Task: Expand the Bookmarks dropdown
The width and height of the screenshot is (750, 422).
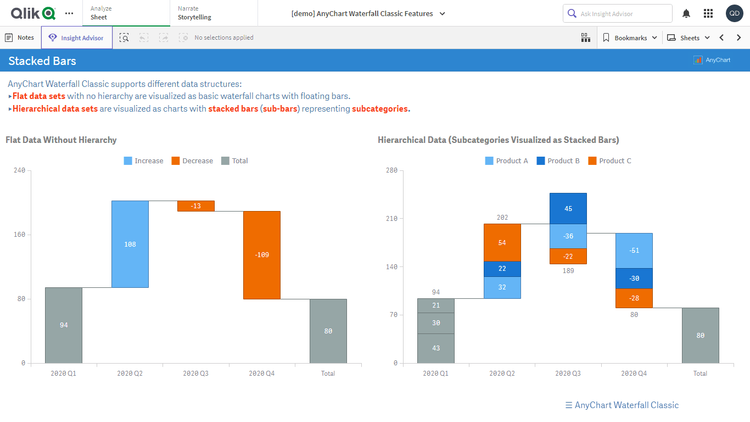Action: 630,37
